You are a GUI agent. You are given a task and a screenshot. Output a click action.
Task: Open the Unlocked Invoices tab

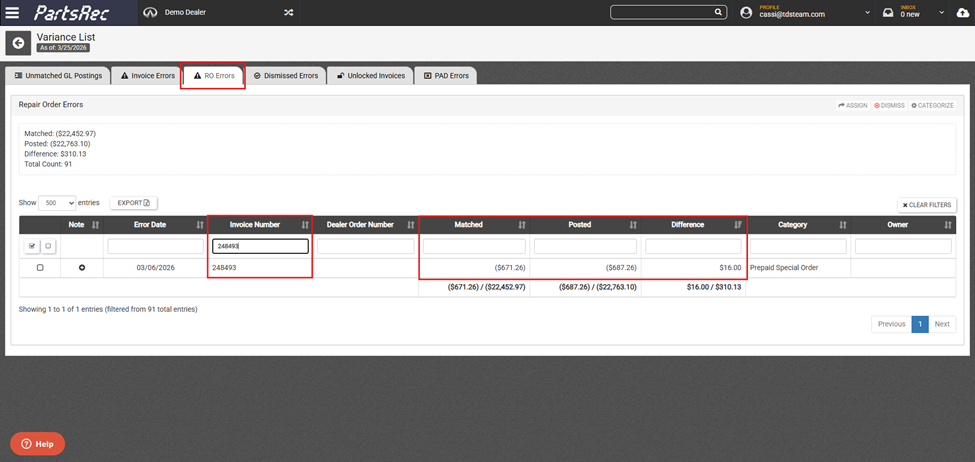point(370,76)
